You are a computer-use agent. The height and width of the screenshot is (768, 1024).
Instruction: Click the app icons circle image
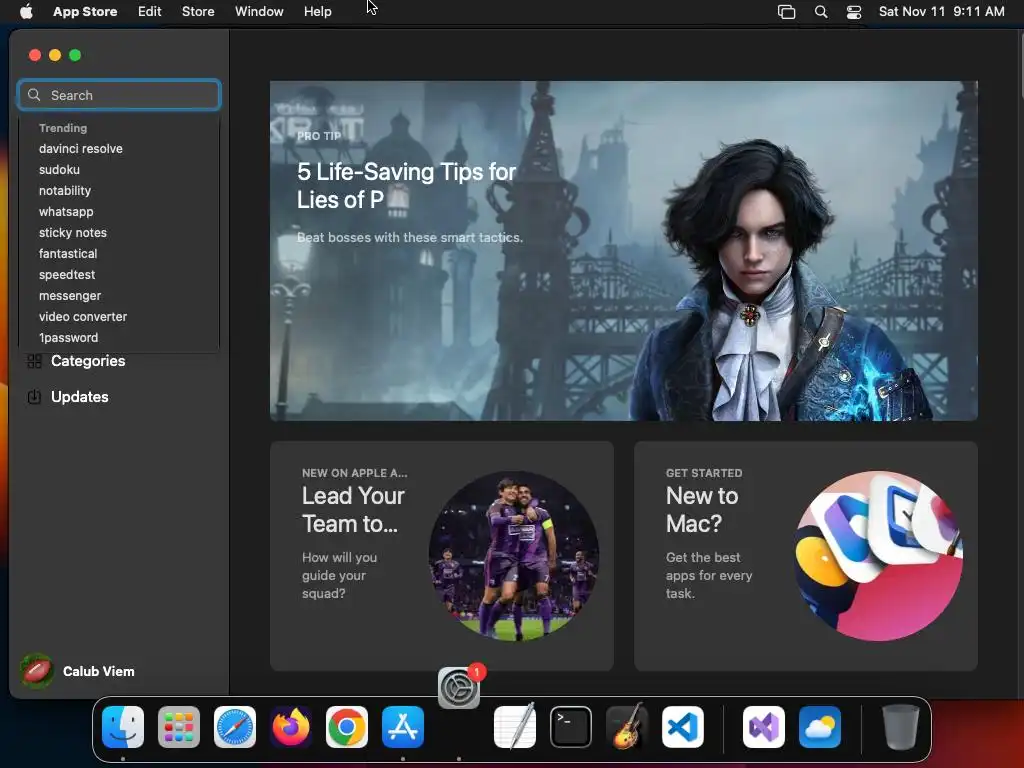click(878, 556)
